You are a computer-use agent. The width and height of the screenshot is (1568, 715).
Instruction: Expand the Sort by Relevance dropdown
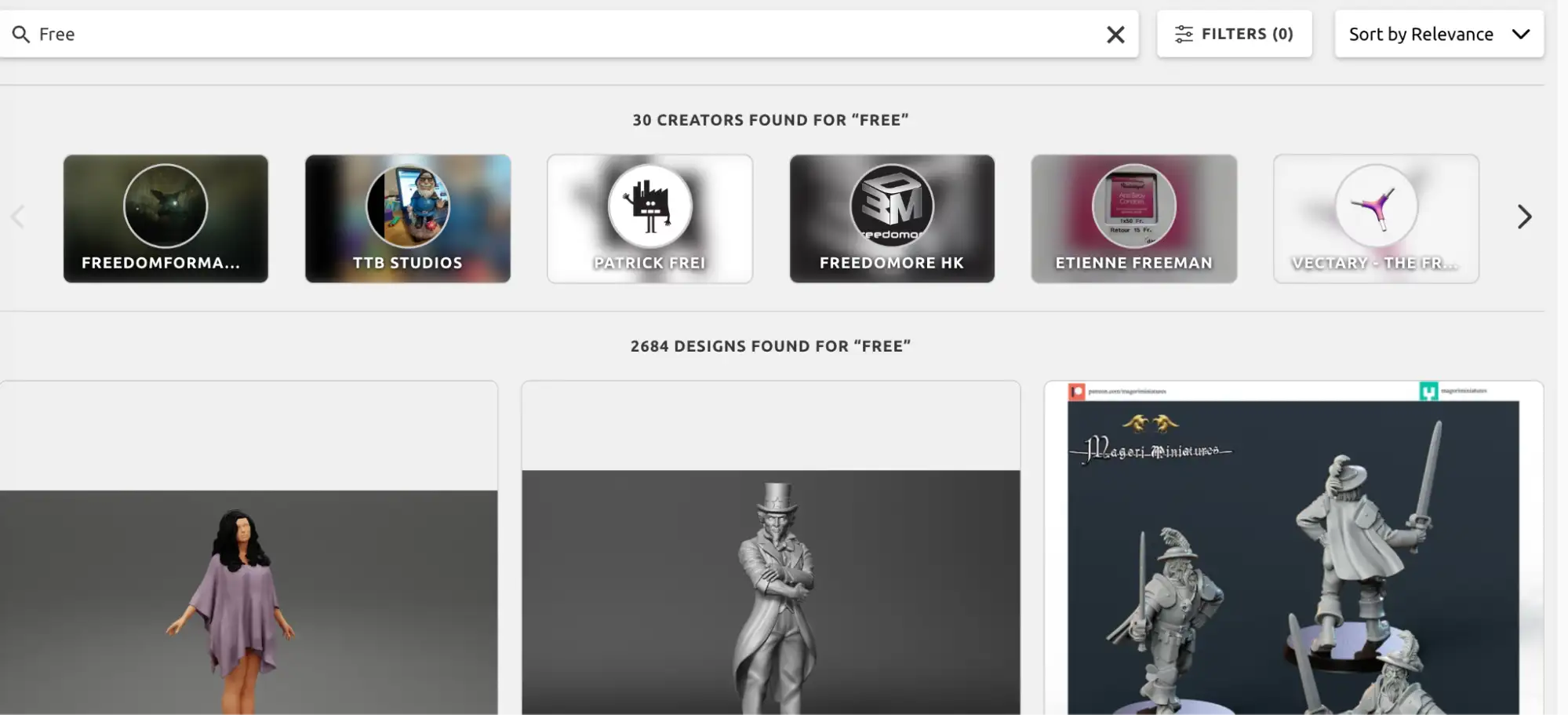click(1439, 34)
